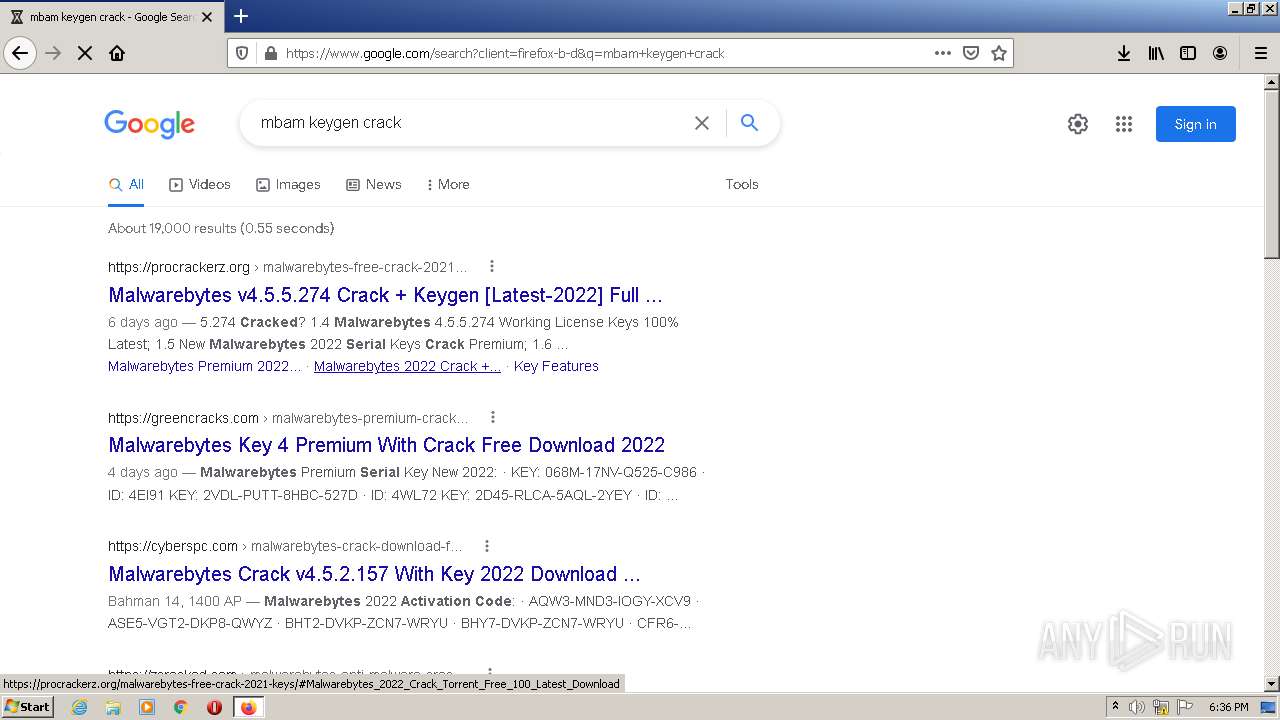Screen dimensions: 1280x720
Task: Close the mbam keygen crack tab
Action: point(207,17)
